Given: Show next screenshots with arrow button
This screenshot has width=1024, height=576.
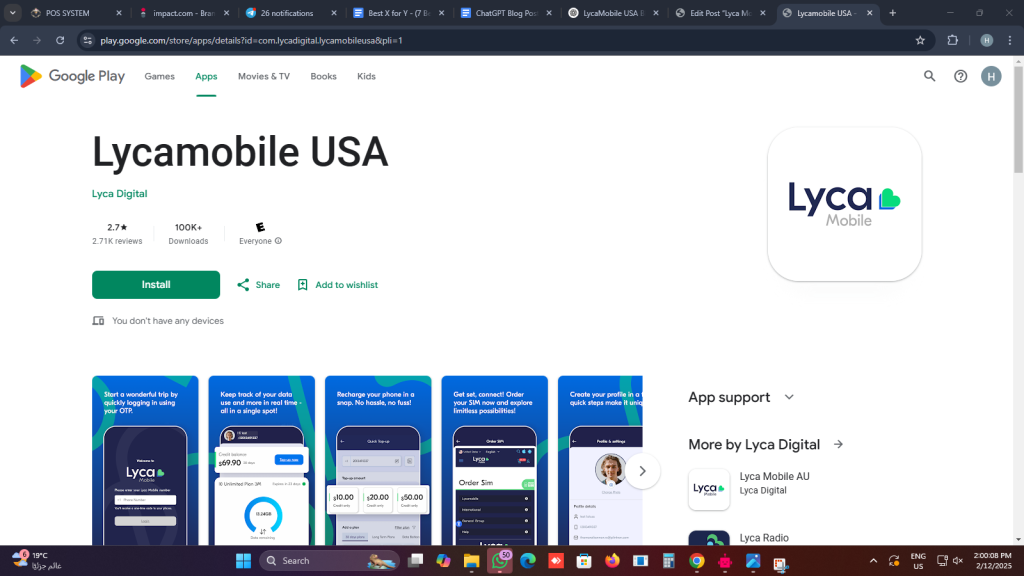Looking at the screenshot, I should (x=642, y=471).
